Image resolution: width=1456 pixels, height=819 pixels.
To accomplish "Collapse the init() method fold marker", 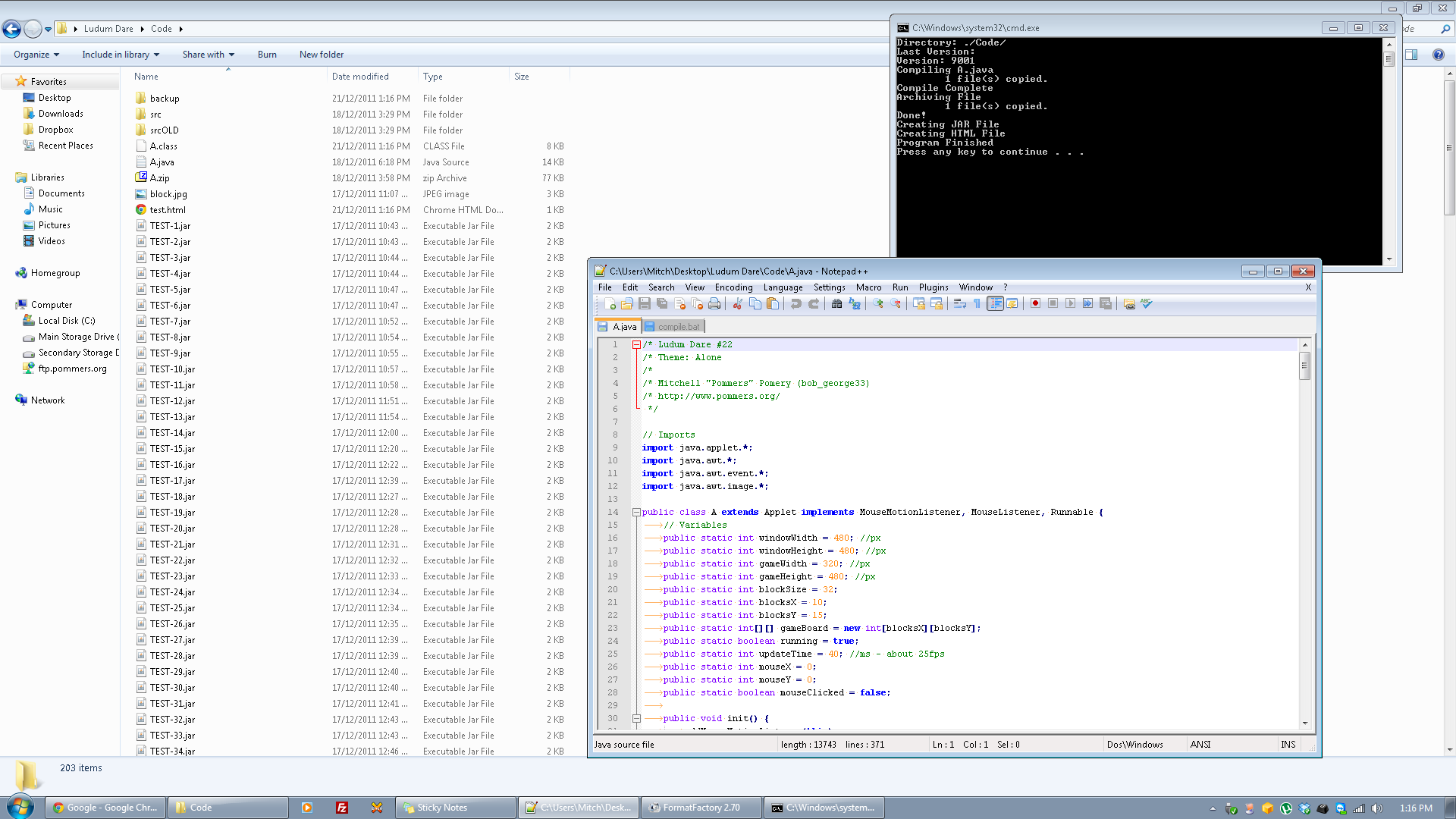I will (636, 719).
